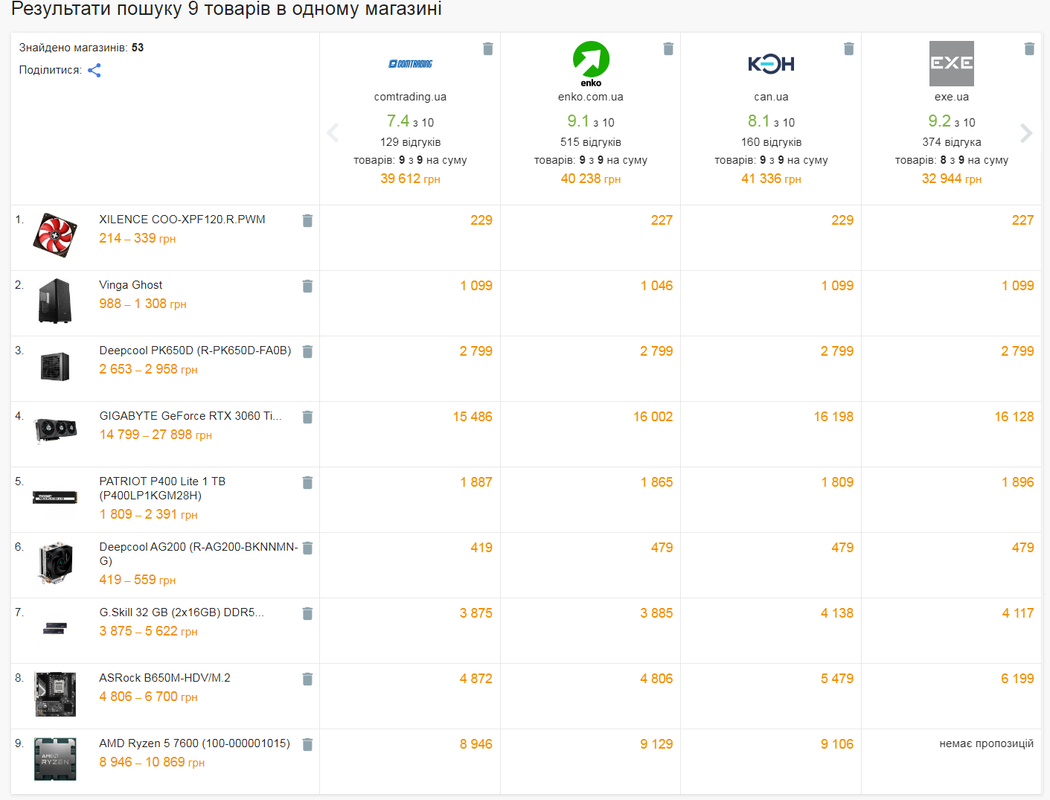The image size is (1050, 800).
Task: Open exe.ua store link
Action: click(x=952, y=96)
